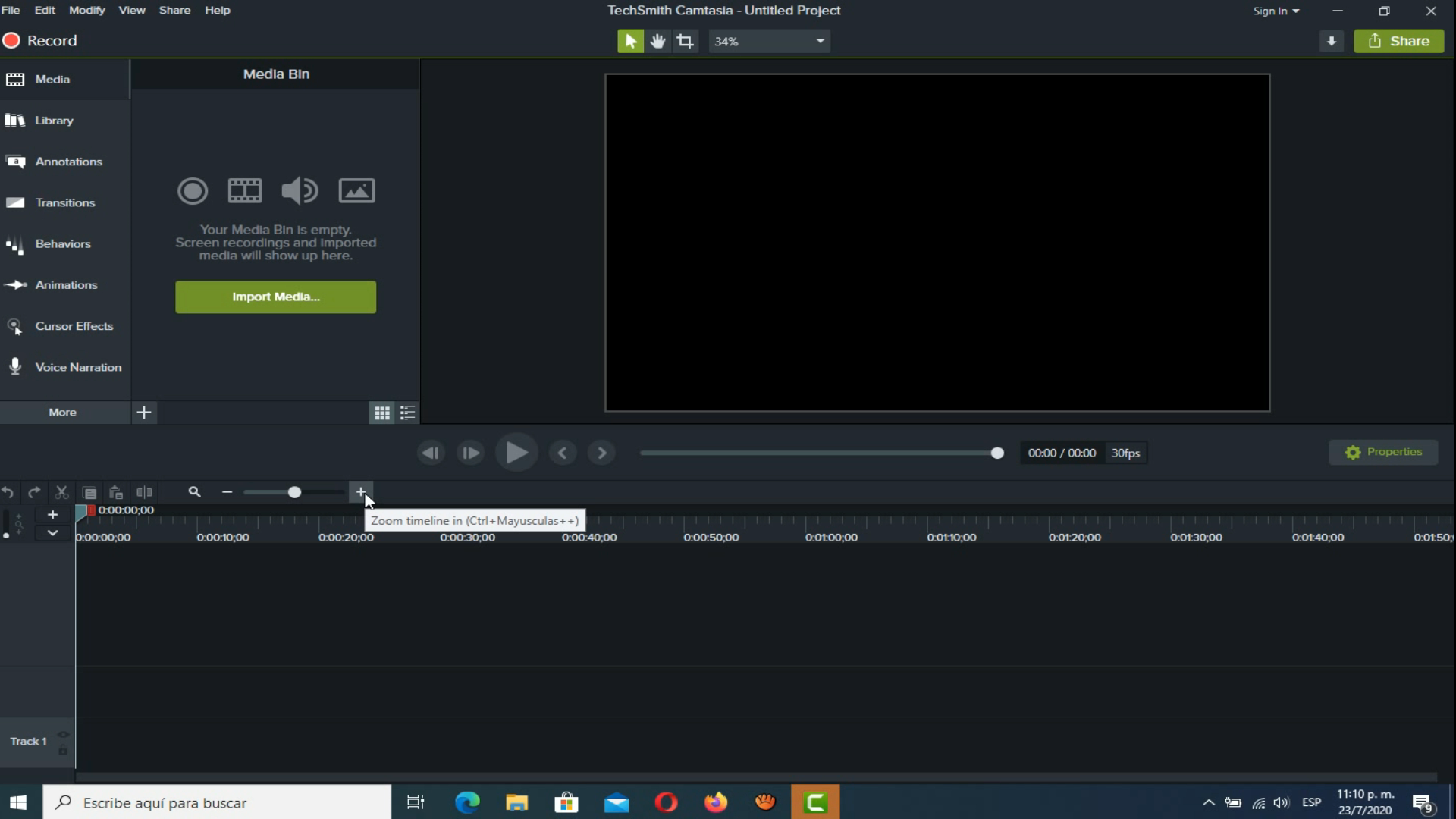
Task: Show hidden system tray icons chevron
Action: click(x=1209, y=802)
